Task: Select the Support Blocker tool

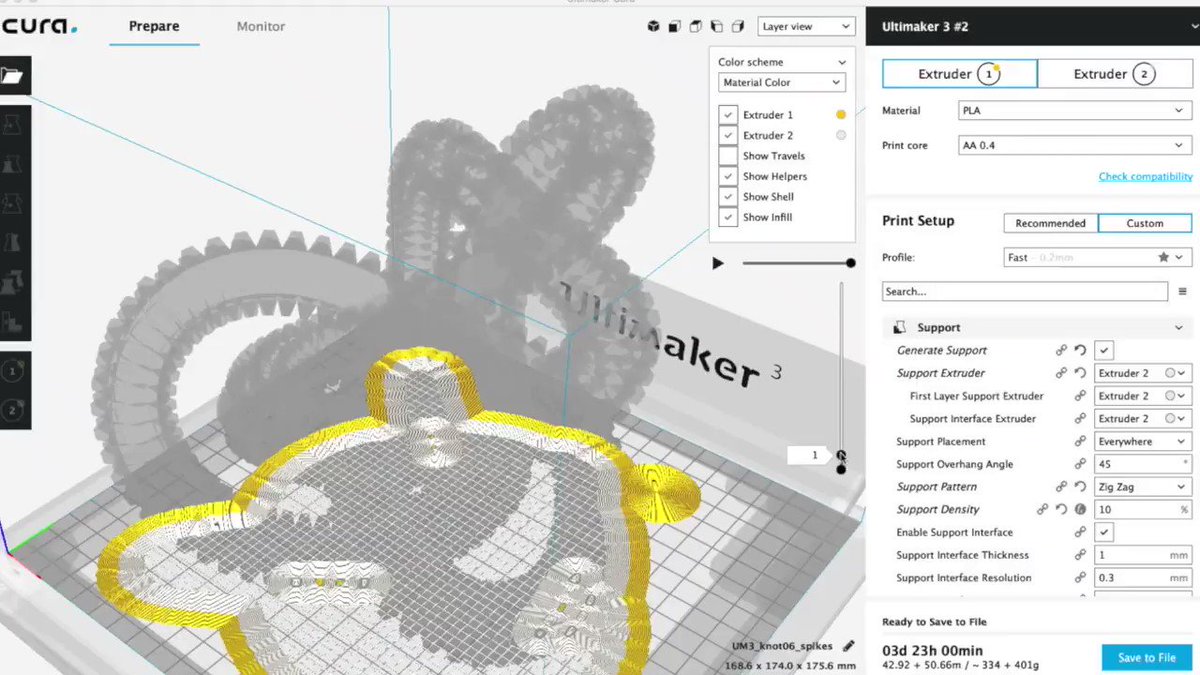Action: (13, 322)
